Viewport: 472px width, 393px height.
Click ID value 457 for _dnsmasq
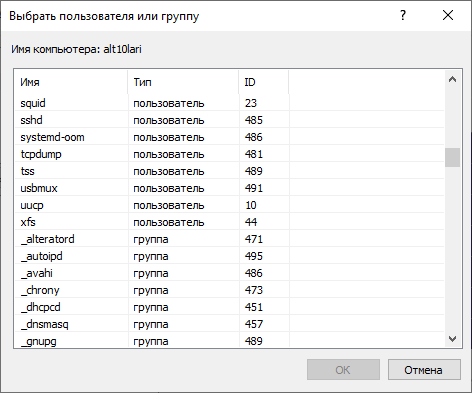[x=254, y=324]
